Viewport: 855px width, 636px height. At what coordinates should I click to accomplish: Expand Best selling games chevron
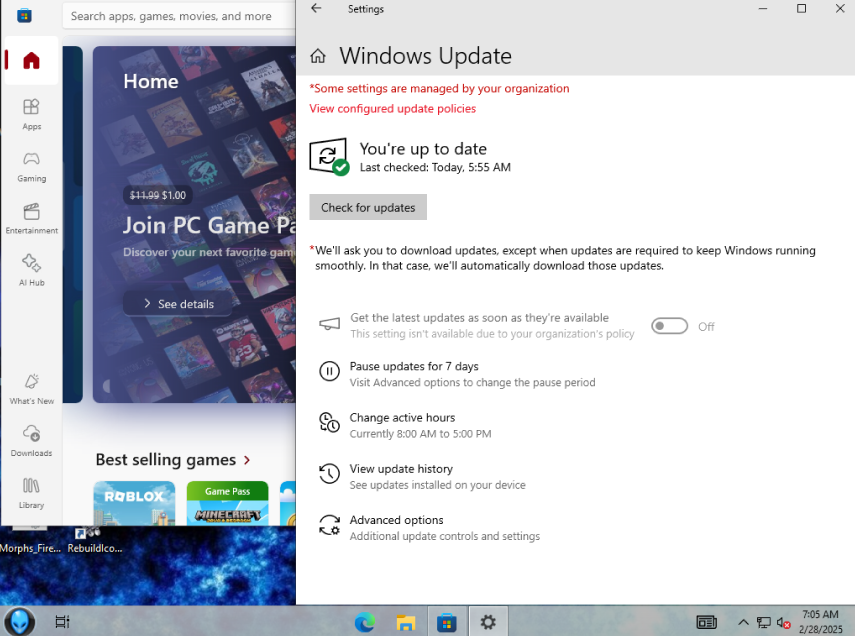(x=247, y=460)
